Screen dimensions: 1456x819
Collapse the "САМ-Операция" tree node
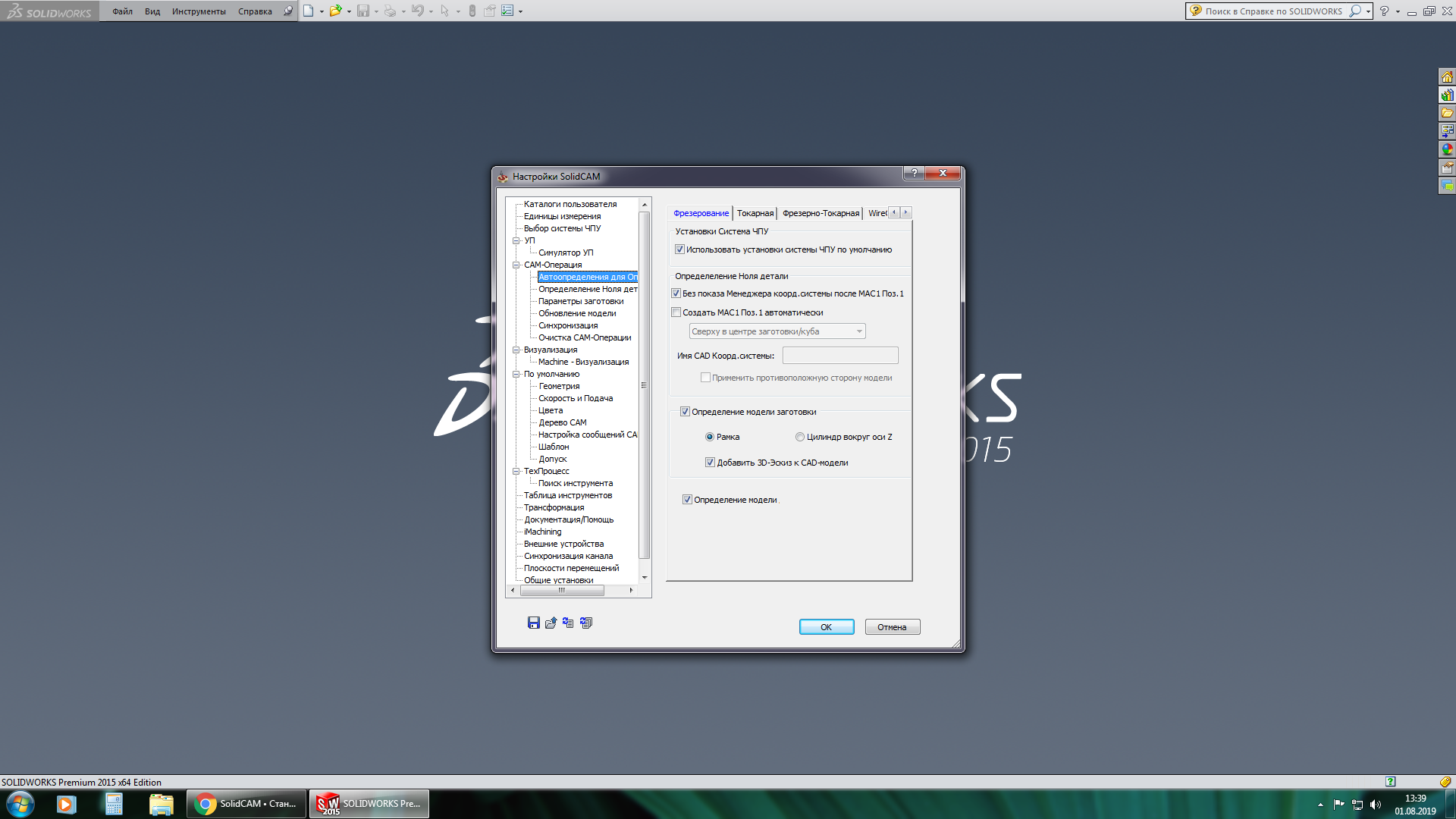coord(516,265)
